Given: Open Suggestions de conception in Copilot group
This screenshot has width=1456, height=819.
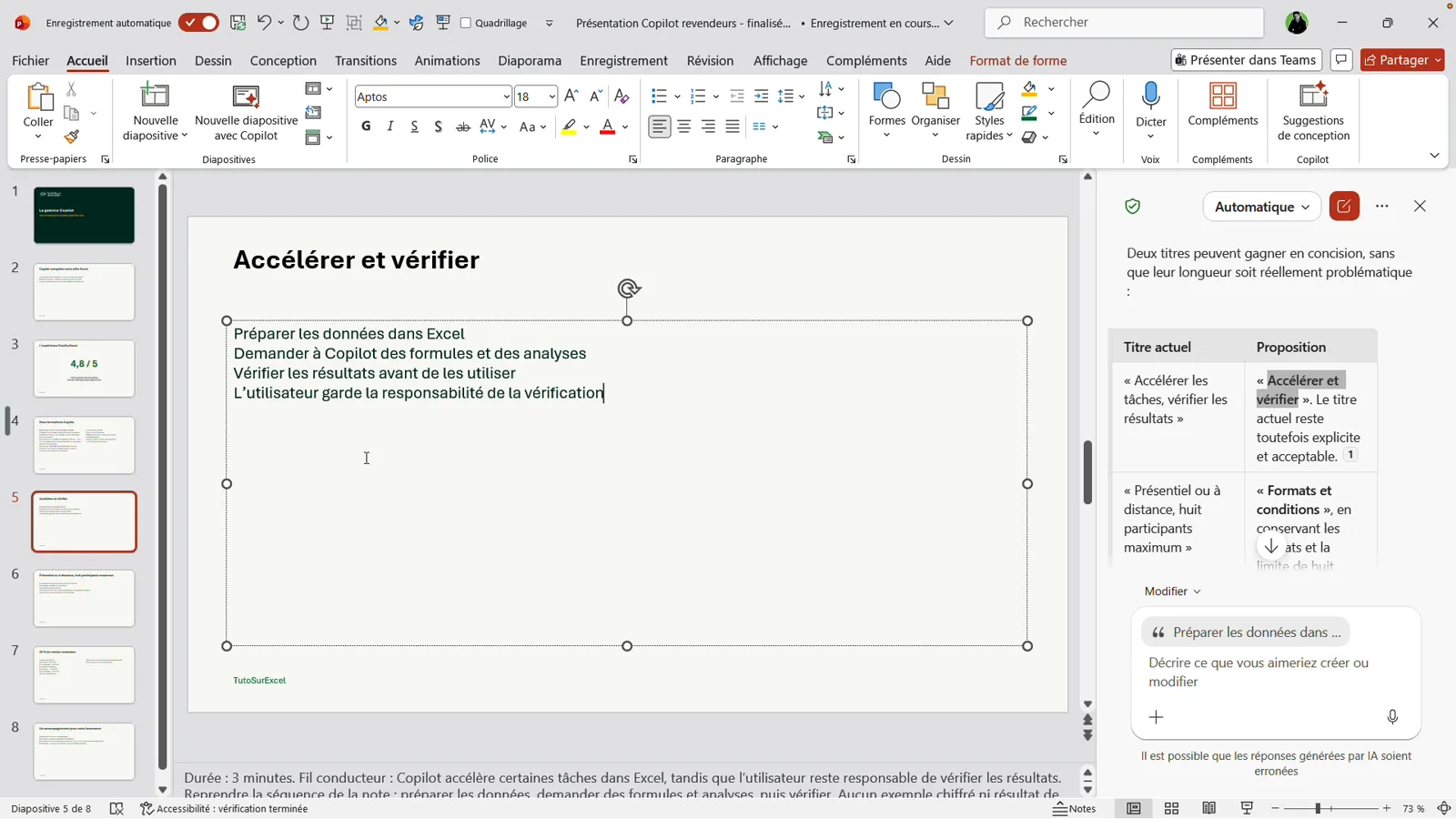Looking at the screenshot, I should [x=1313, y=112].
